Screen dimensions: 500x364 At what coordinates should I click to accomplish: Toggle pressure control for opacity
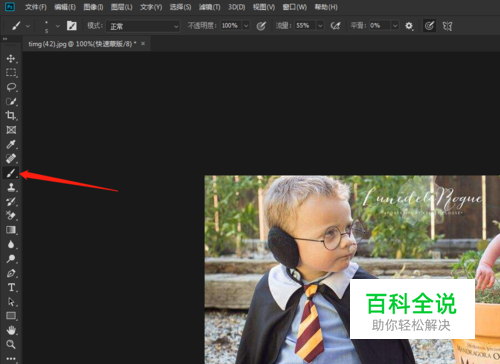point(261,26)
